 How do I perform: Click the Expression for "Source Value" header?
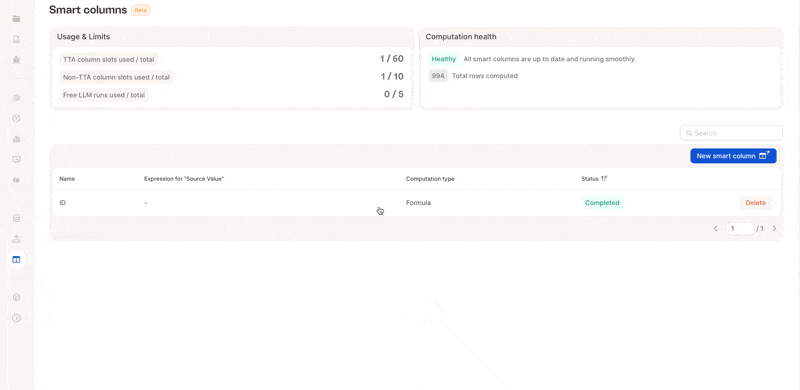[x=184, y=179]
